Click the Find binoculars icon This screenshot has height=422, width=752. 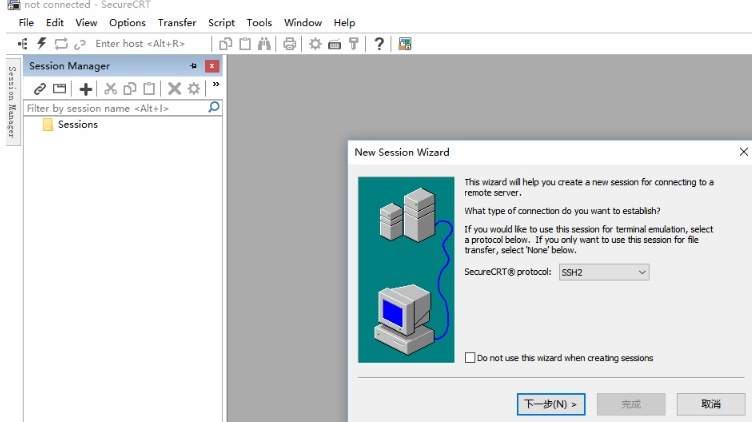click(x=264, y=44)
